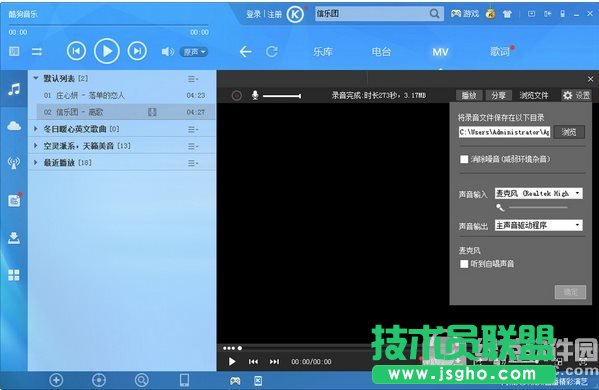The image size is (599, 390).
Task: Click the MV icon on 信乐团 row
Action: (x=152, y=112)
